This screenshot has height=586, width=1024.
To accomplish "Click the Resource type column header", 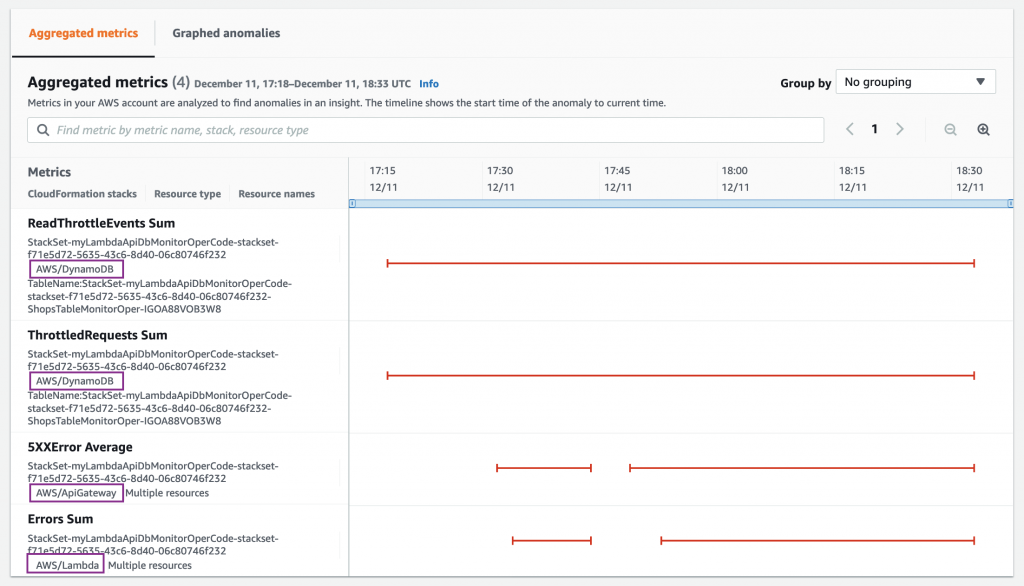I will pos(187,193).
